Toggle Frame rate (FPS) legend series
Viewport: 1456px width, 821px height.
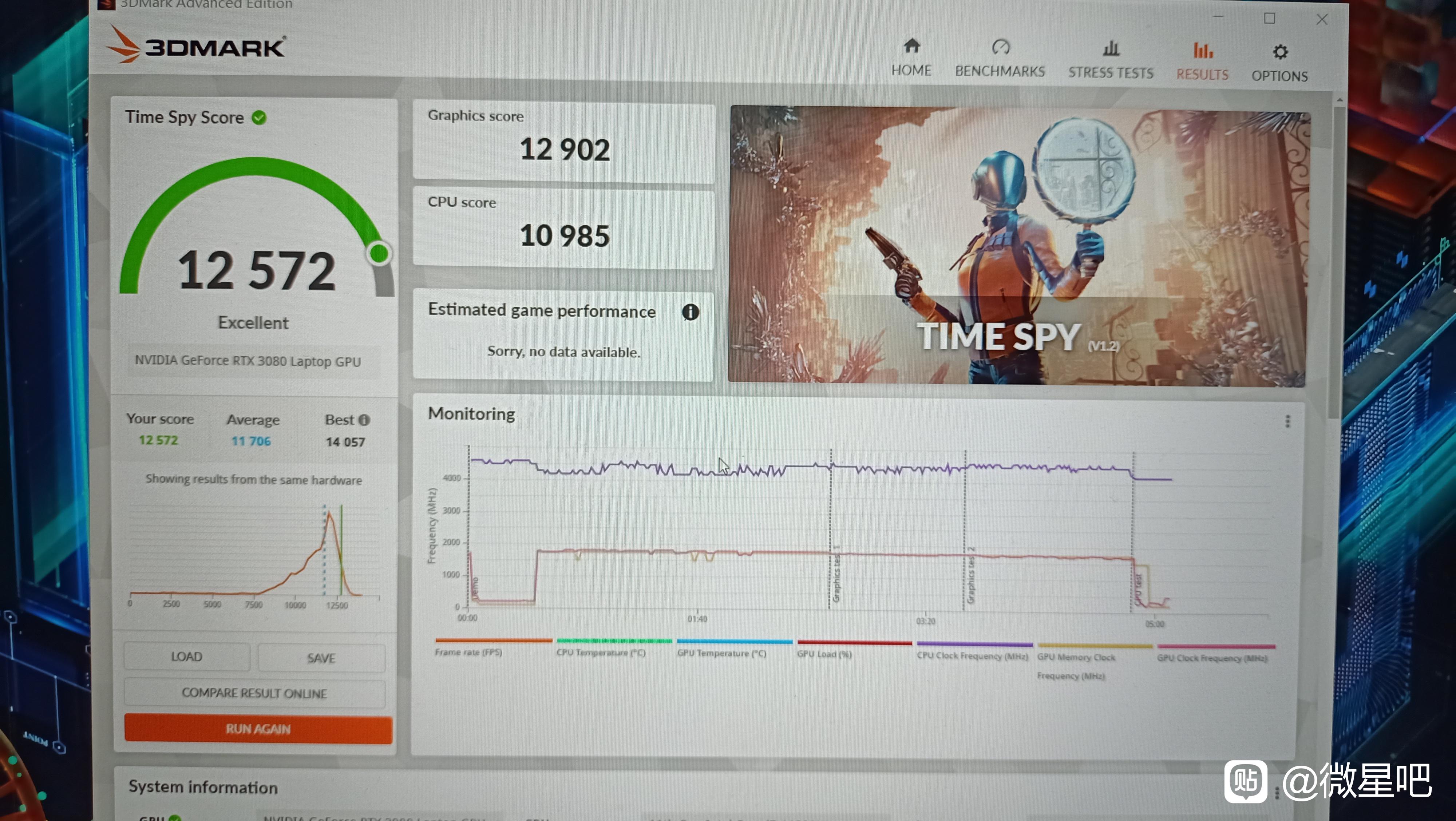point(493,647)
